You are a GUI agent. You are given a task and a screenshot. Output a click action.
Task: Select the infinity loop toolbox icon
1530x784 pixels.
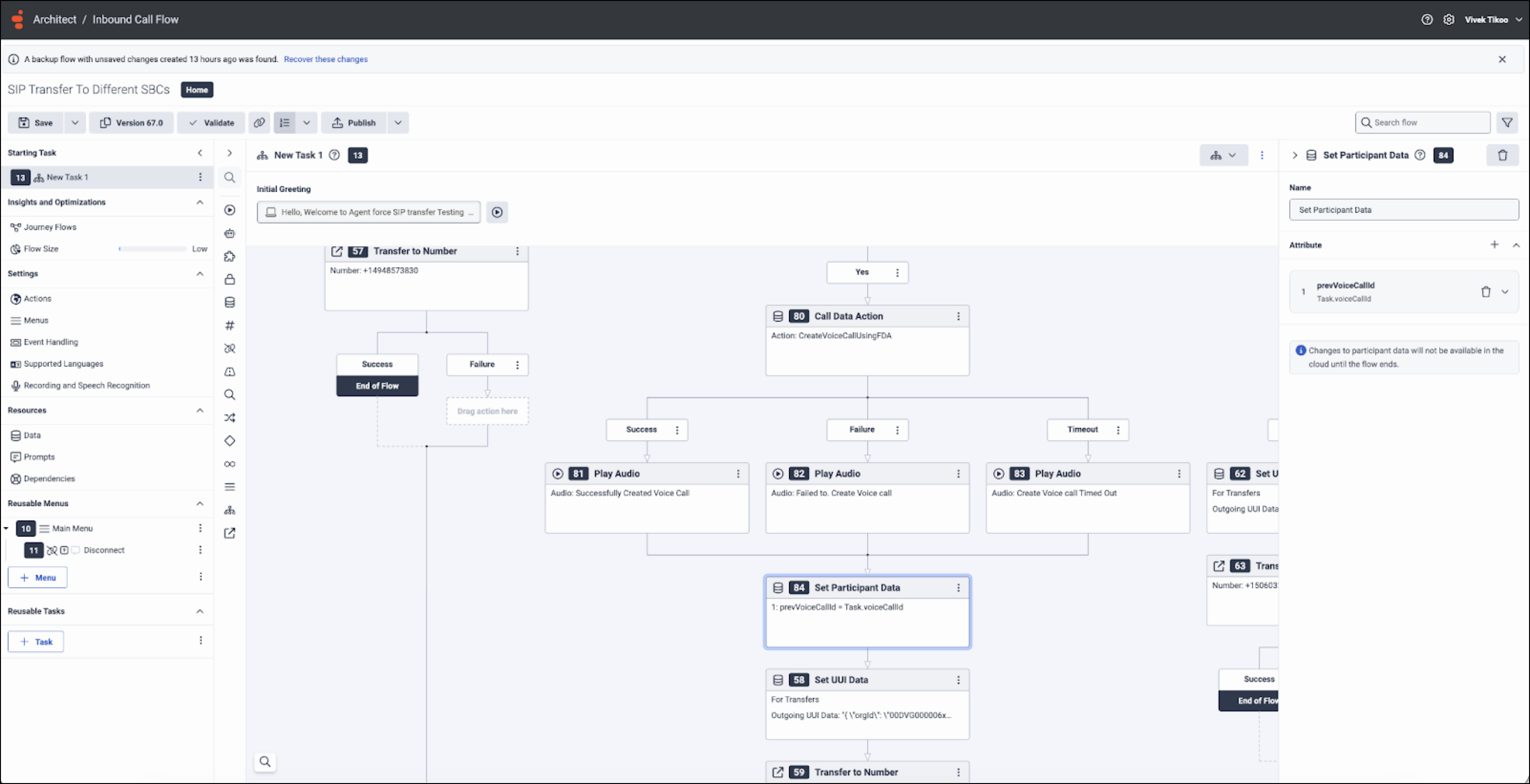click(229, 464)
